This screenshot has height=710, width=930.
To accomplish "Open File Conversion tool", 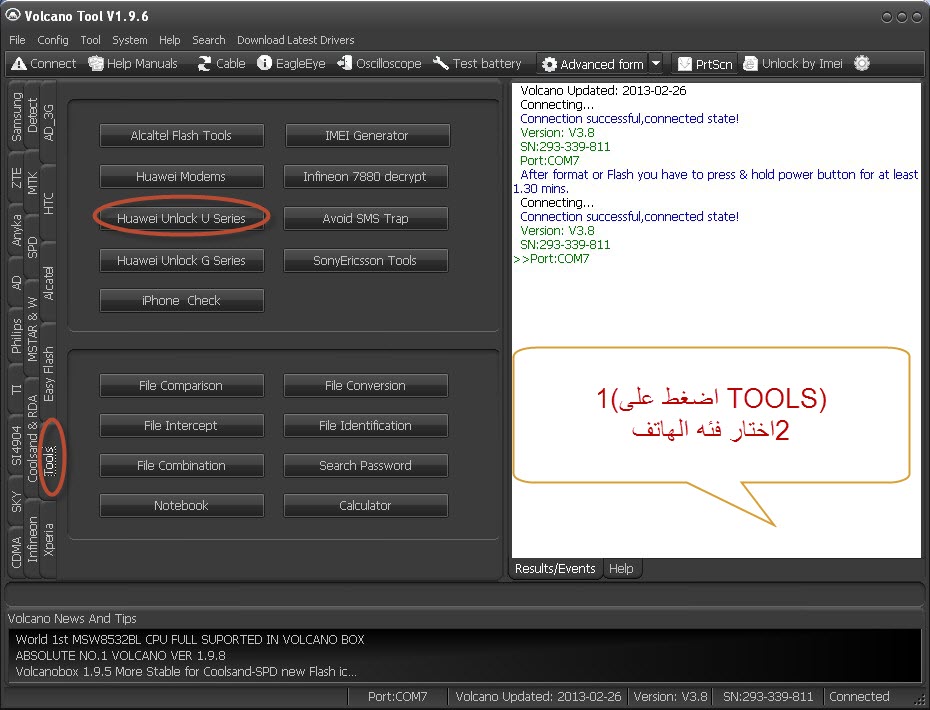I will click(365, 386).
